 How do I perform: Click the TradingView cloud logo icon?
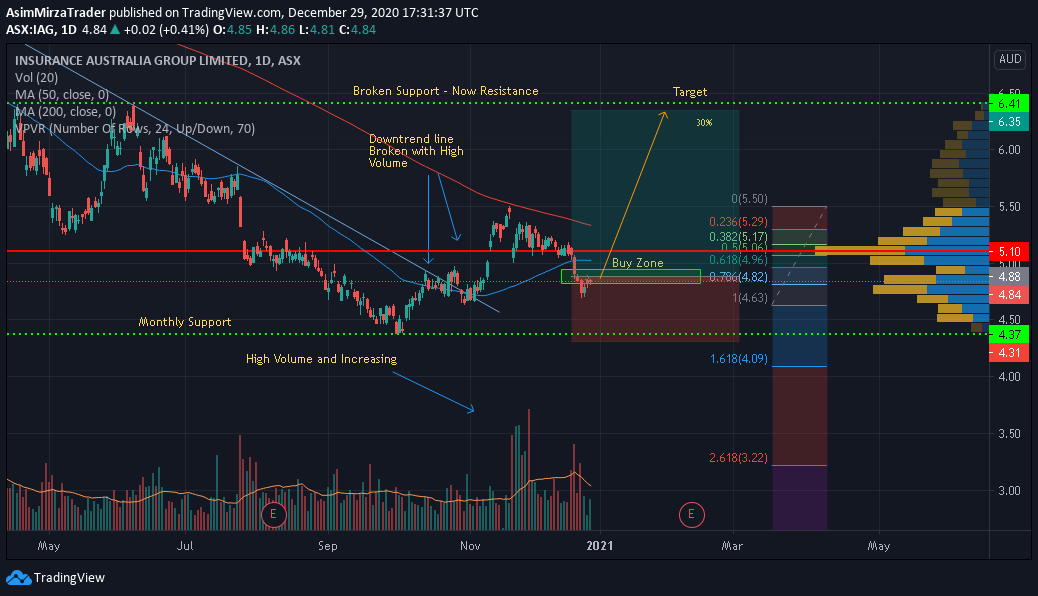(x=19, y=578)
